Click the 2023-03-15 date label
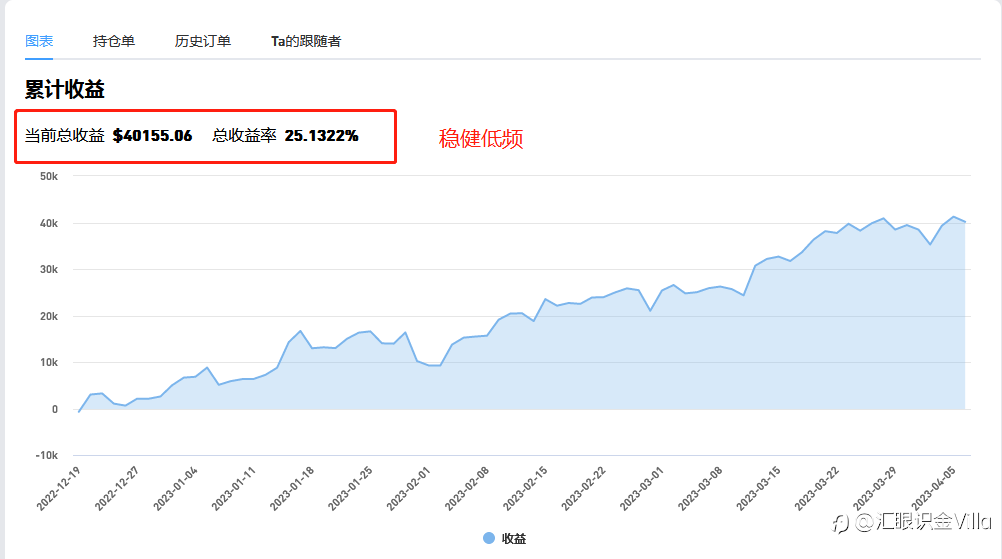This screenshot has height=559, width=1002. (x=758, y=489)
